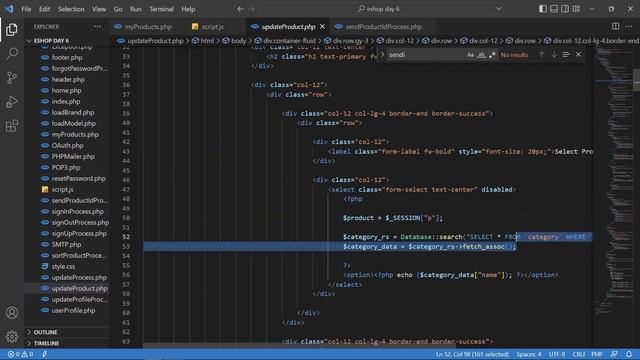Toggle bottom panel layout icon

click(553, 9)
